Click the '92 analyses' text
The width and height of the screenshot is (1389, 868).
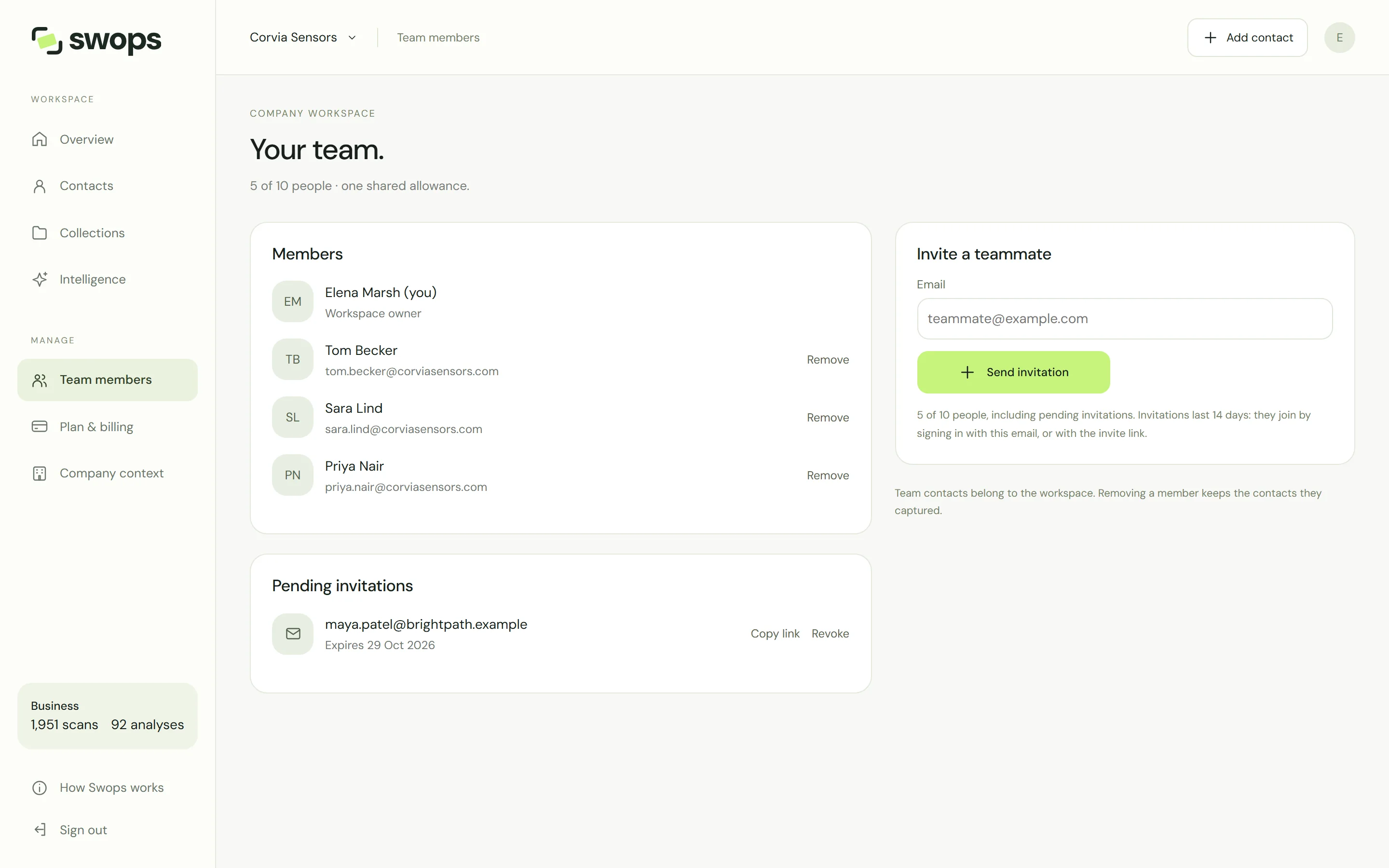(148, 725)
